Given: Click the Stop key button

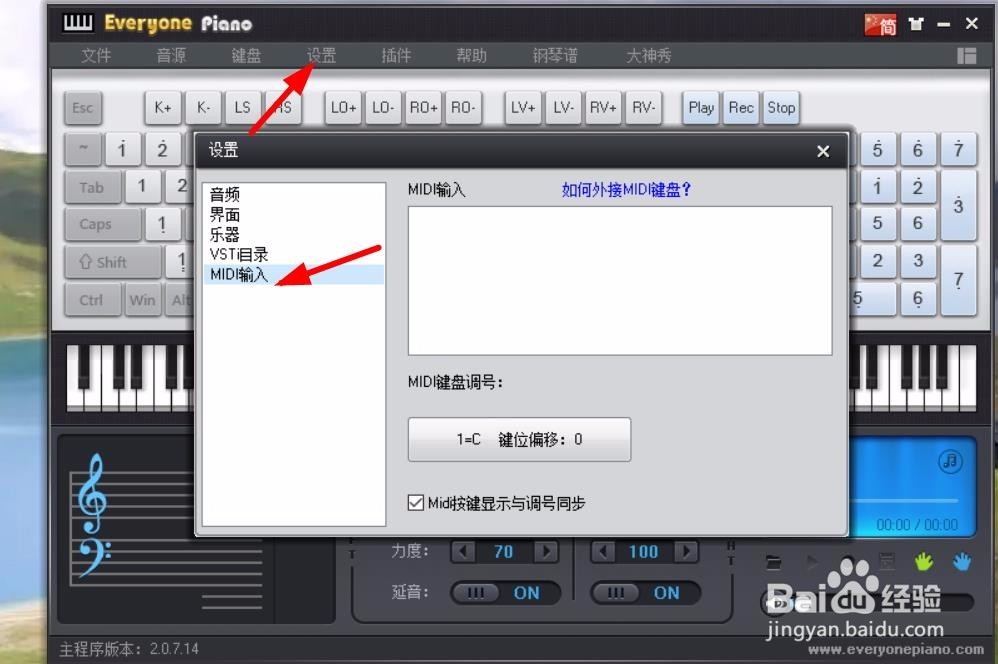Looking at the screenshot, I should (x=781, y=108).
